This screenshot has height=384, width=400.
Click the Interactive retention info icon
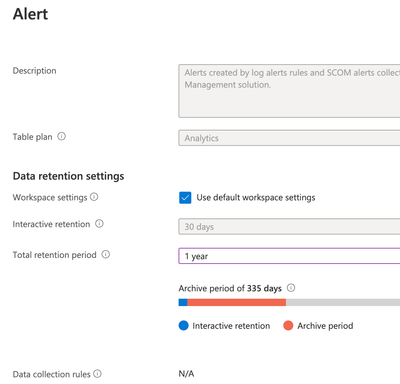[x=99, y=224]
